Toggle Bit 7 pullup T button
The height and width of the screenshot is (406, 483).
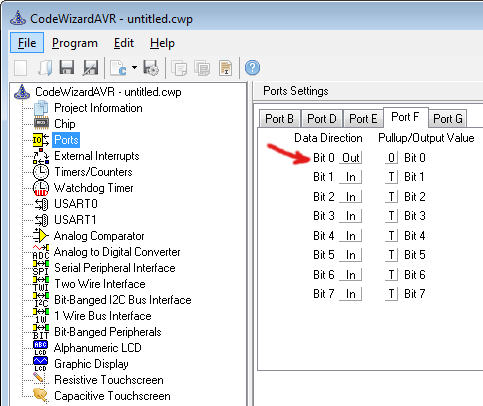pos(391,294)
